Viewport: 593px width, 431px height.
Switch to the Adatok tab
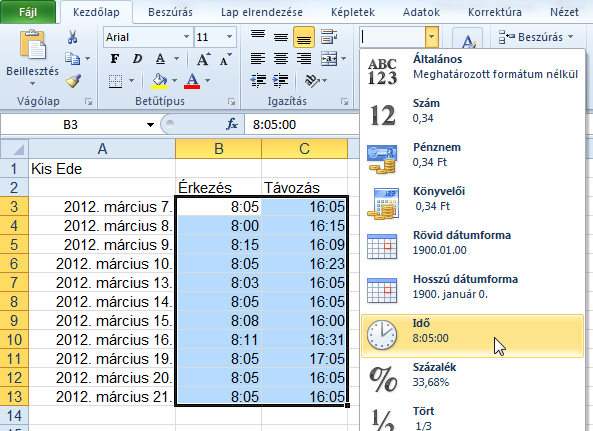pyautogui.click(x=421, y=12)
